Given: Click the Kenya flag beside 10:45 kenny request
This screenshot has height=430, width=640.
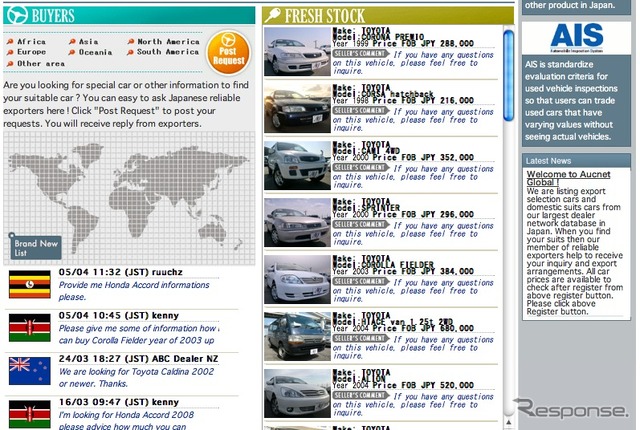Looking at the screenshot, I should [x=30, y=328].
